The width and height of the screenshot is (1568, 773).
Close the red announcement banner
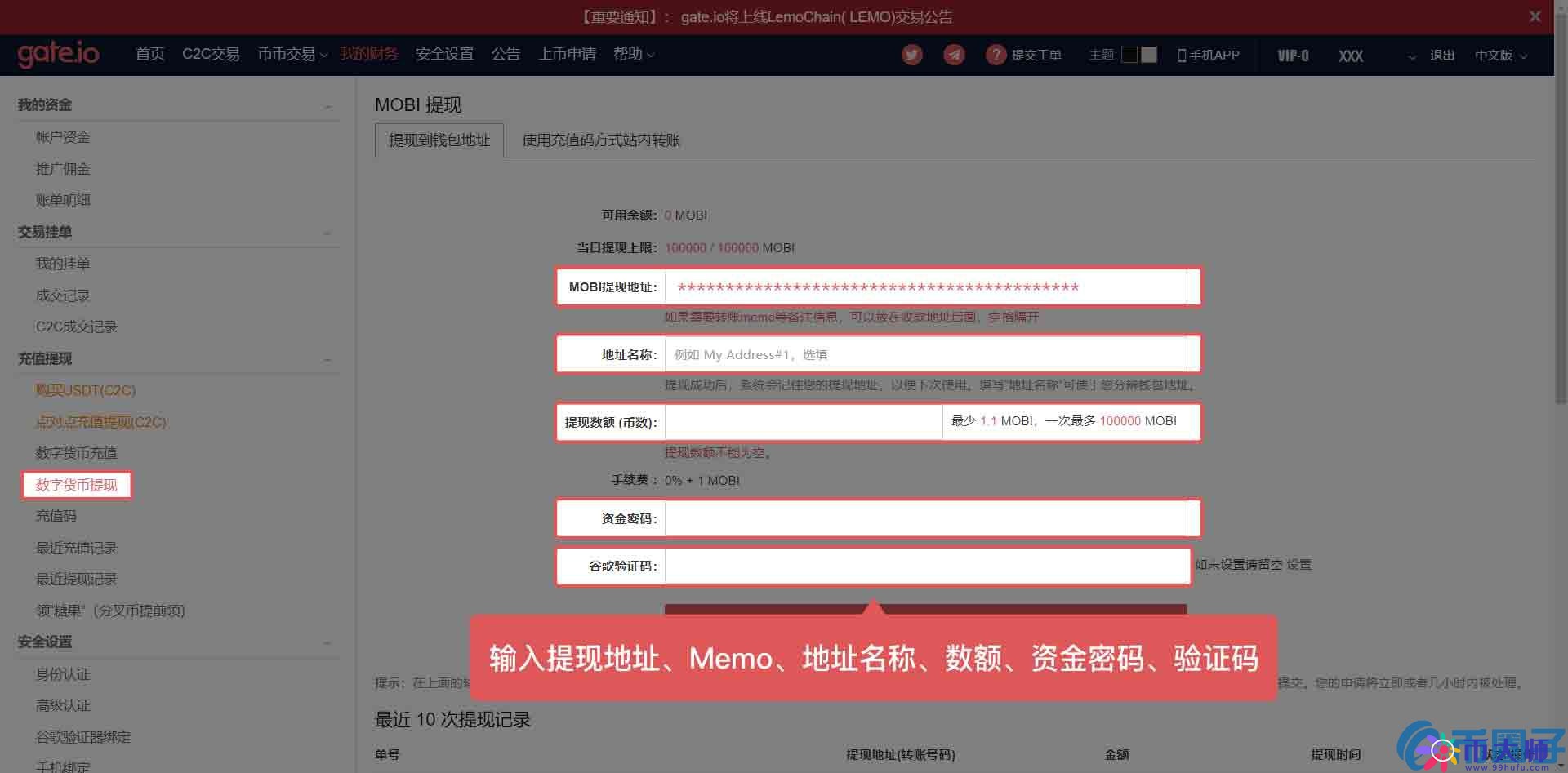click(x=1535, y=16)
